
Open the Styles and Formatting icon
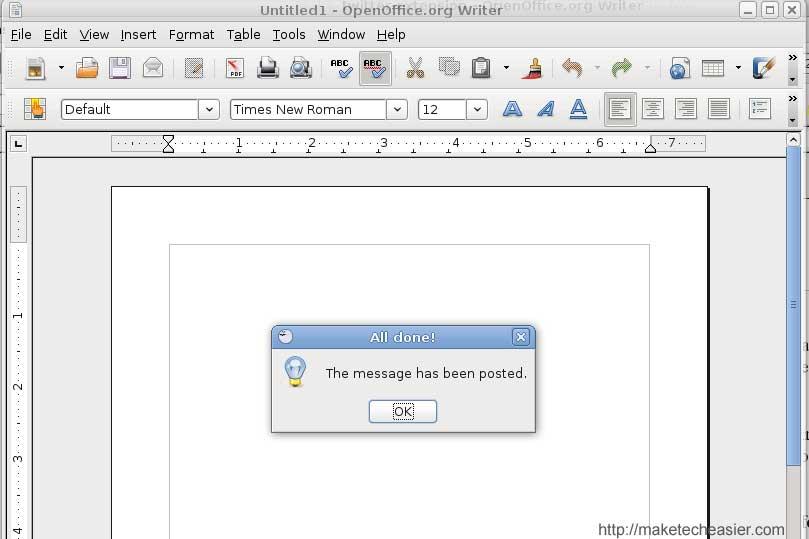click(x=35, y=109)
